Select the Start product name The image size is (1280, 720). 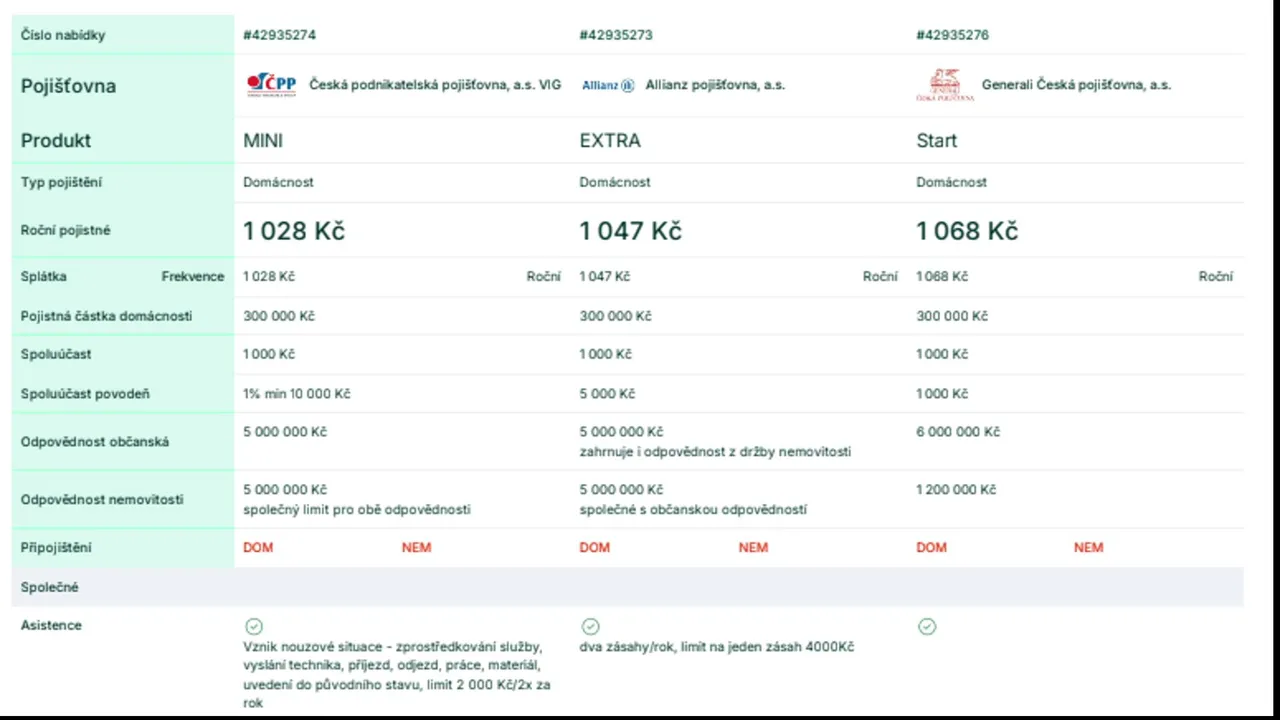pos(937,141)
